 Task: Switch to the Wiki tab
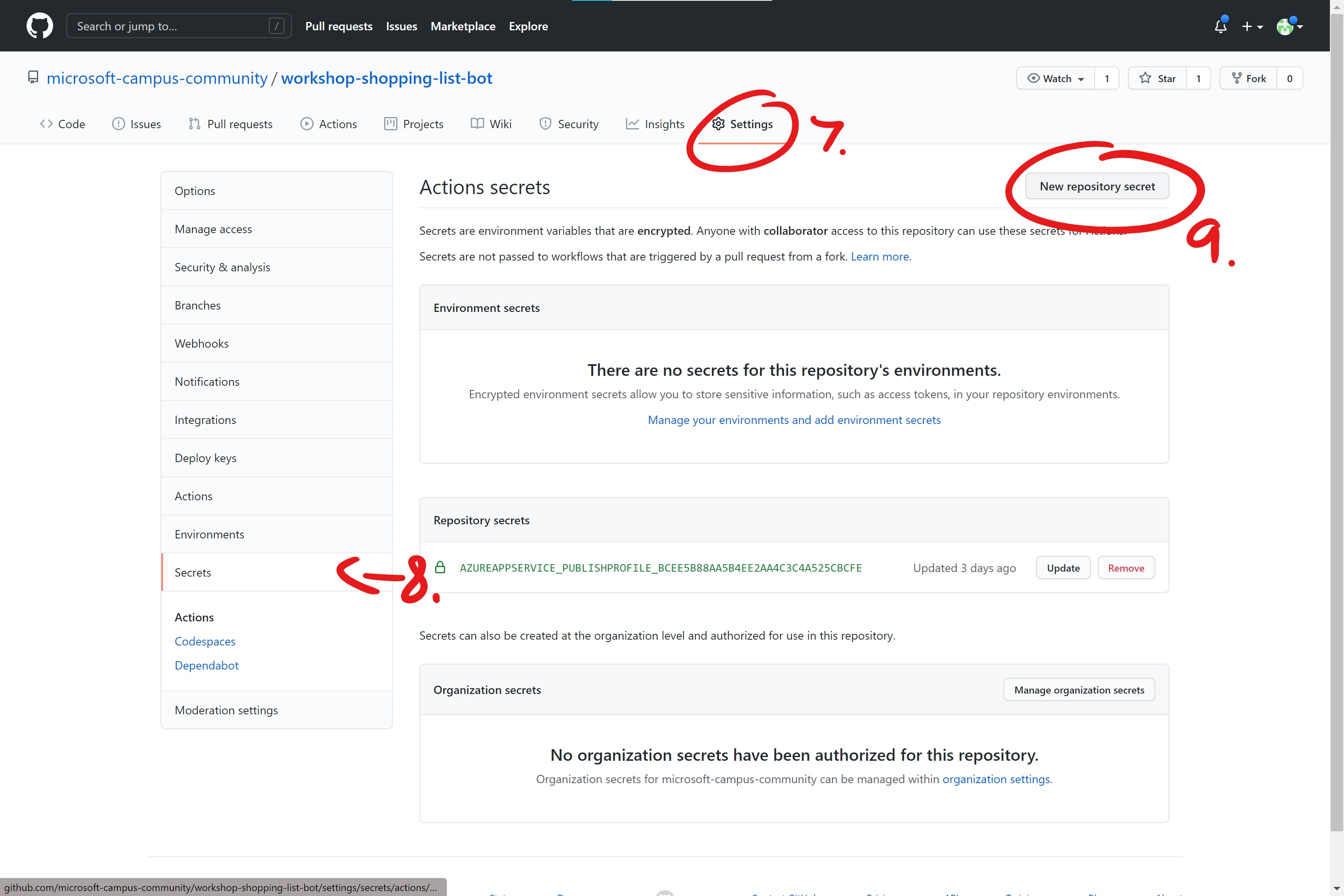click(491, 124)
